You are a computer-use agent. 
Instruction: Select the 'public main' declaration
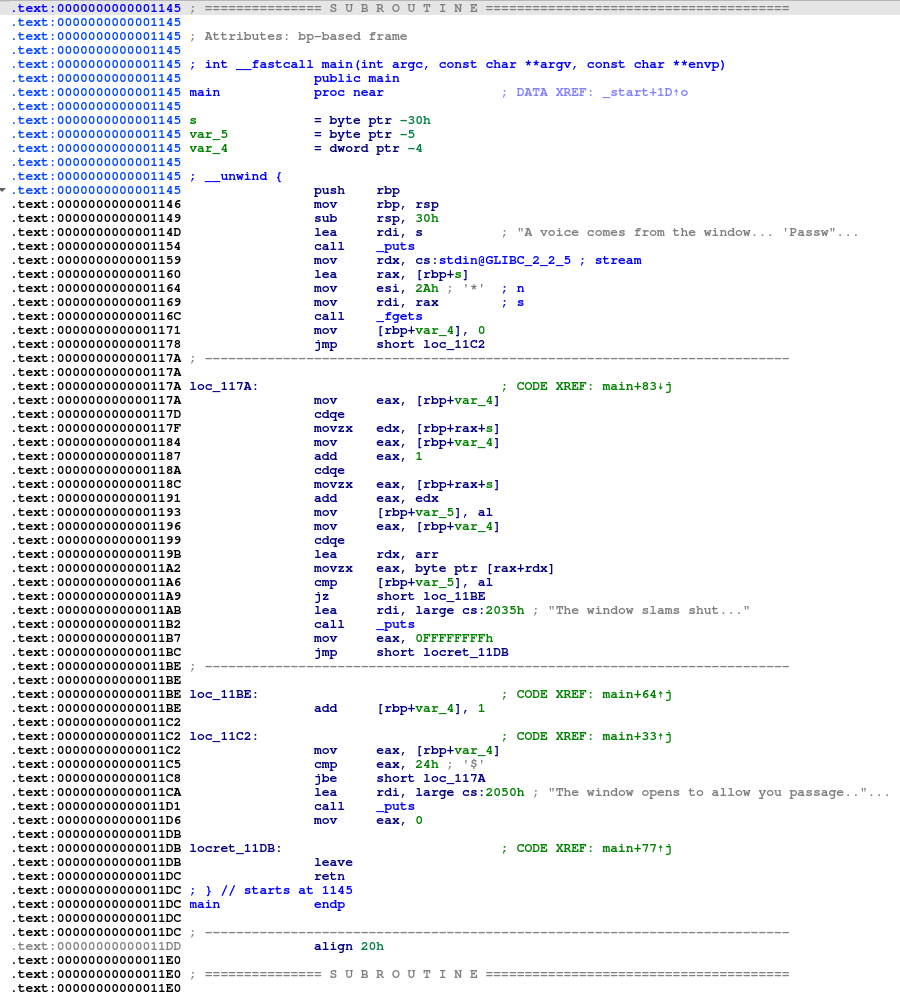point(356,78)
